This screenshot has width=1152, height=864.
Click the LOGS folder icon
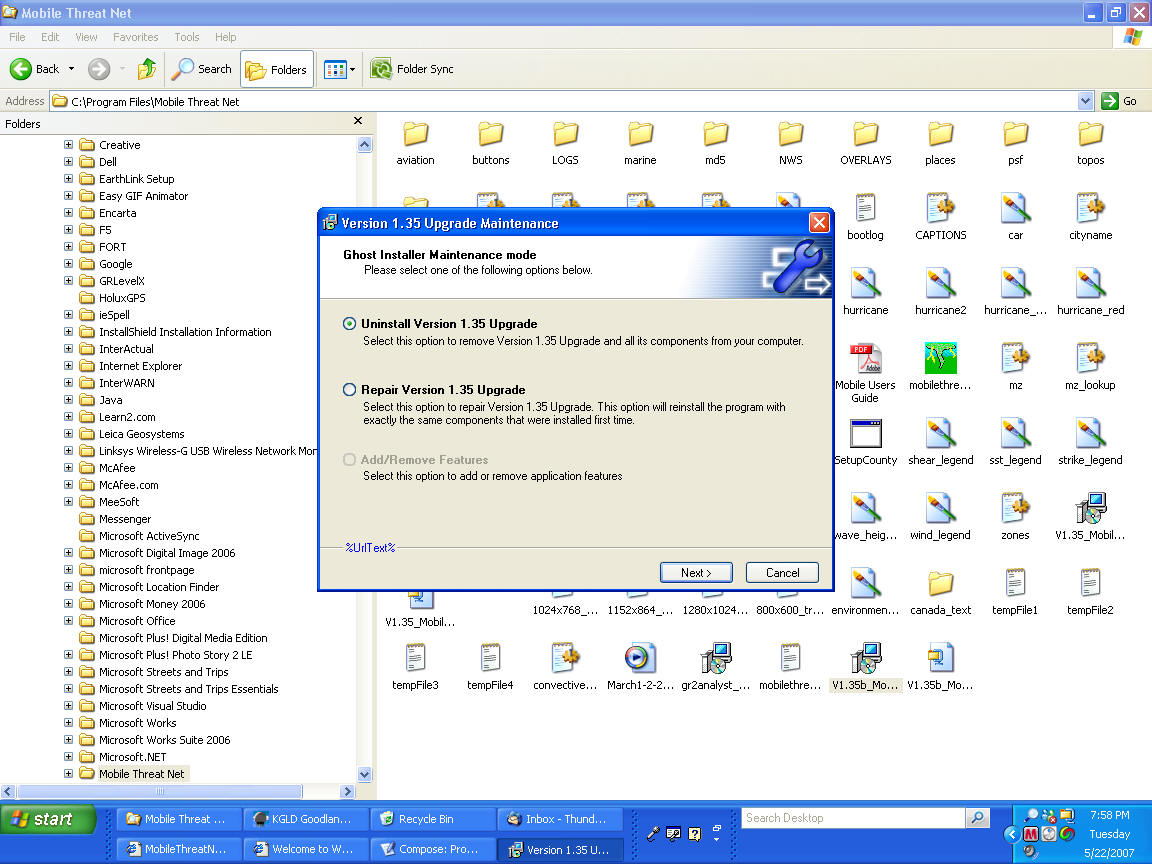[x=565, y=134]
